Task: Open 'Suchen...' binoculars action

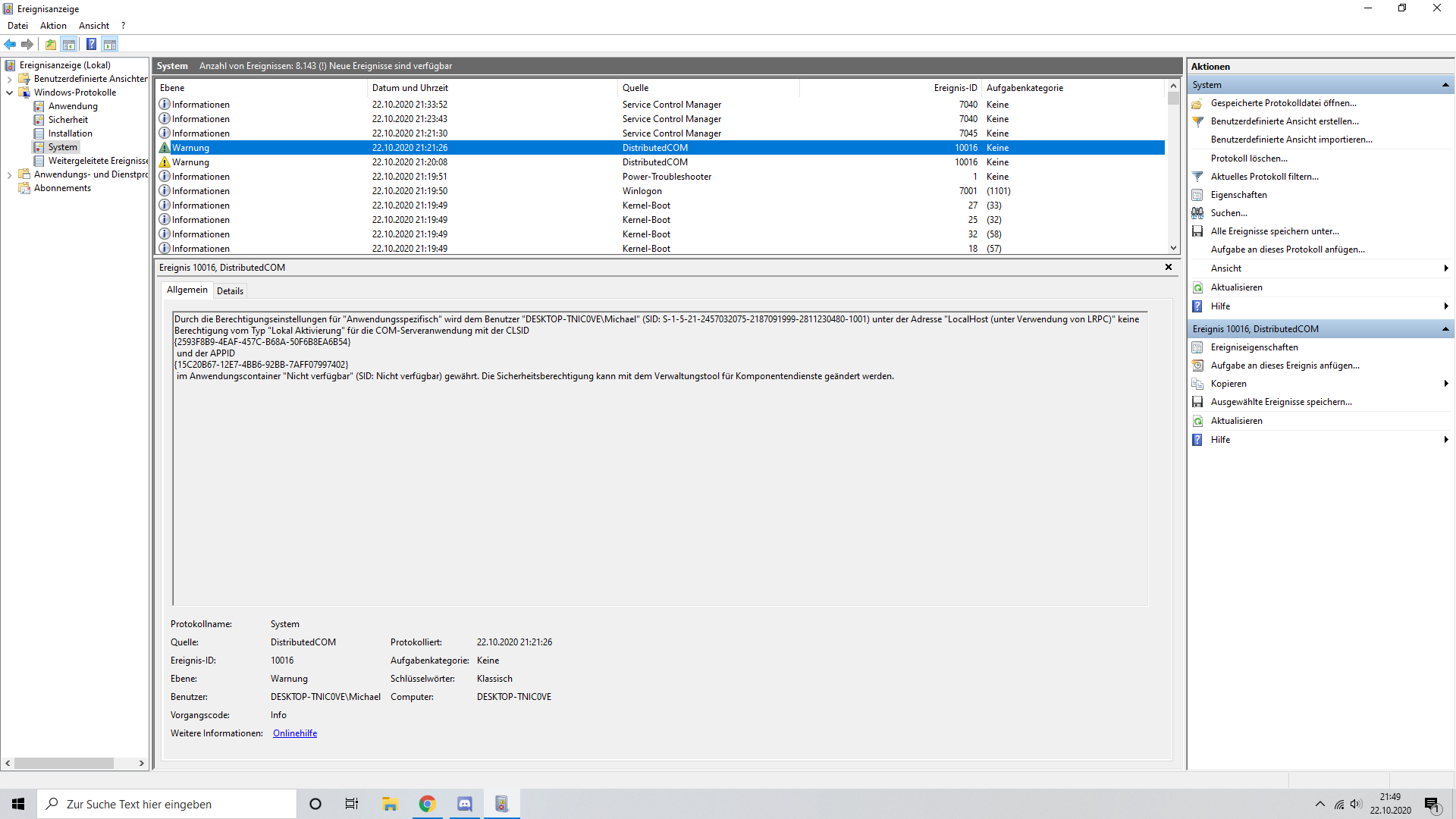Action: (1228, 213)
